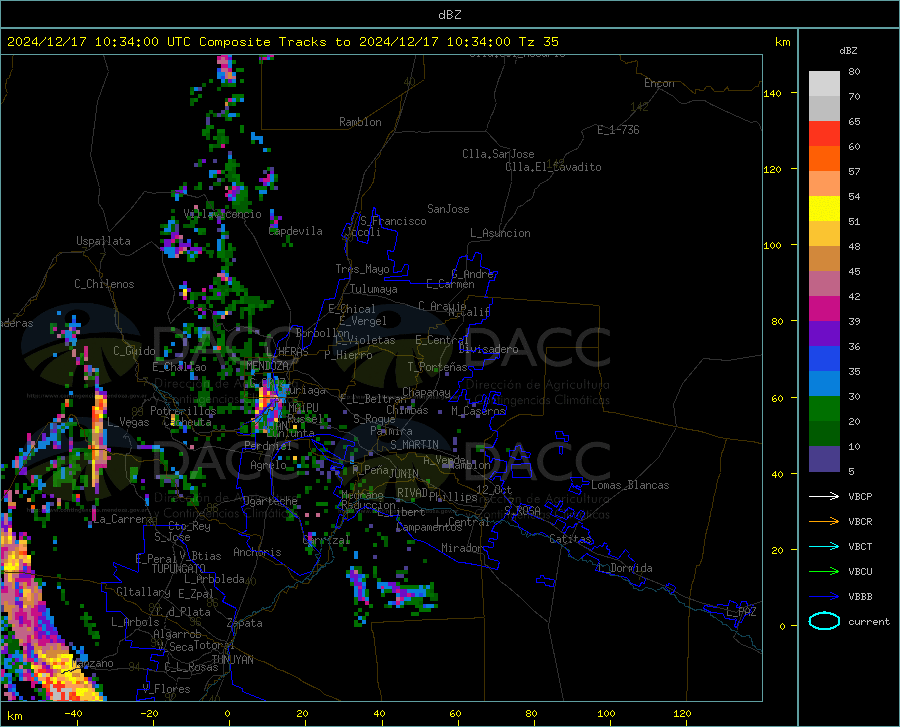Pick the magenta 39 dBZ color swatch
900x727 pixels.
824,309
